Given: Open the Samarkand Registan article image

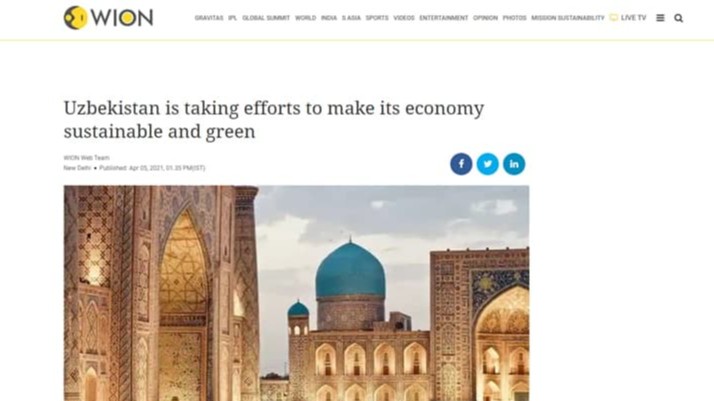Looking at the screenshot, I should point(296,293).
